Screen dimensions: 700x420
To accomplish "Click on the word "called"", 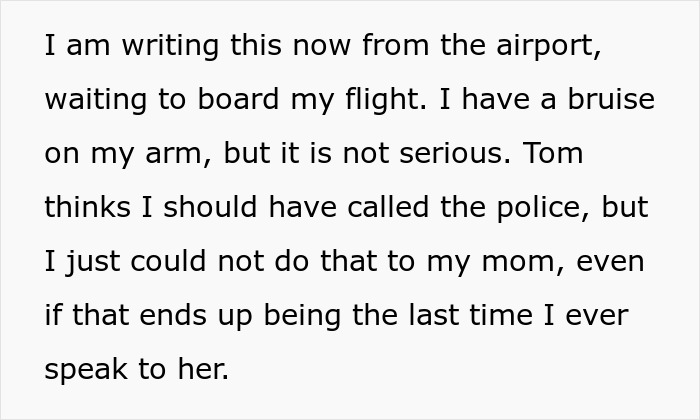I will click(x=388, y=207).
